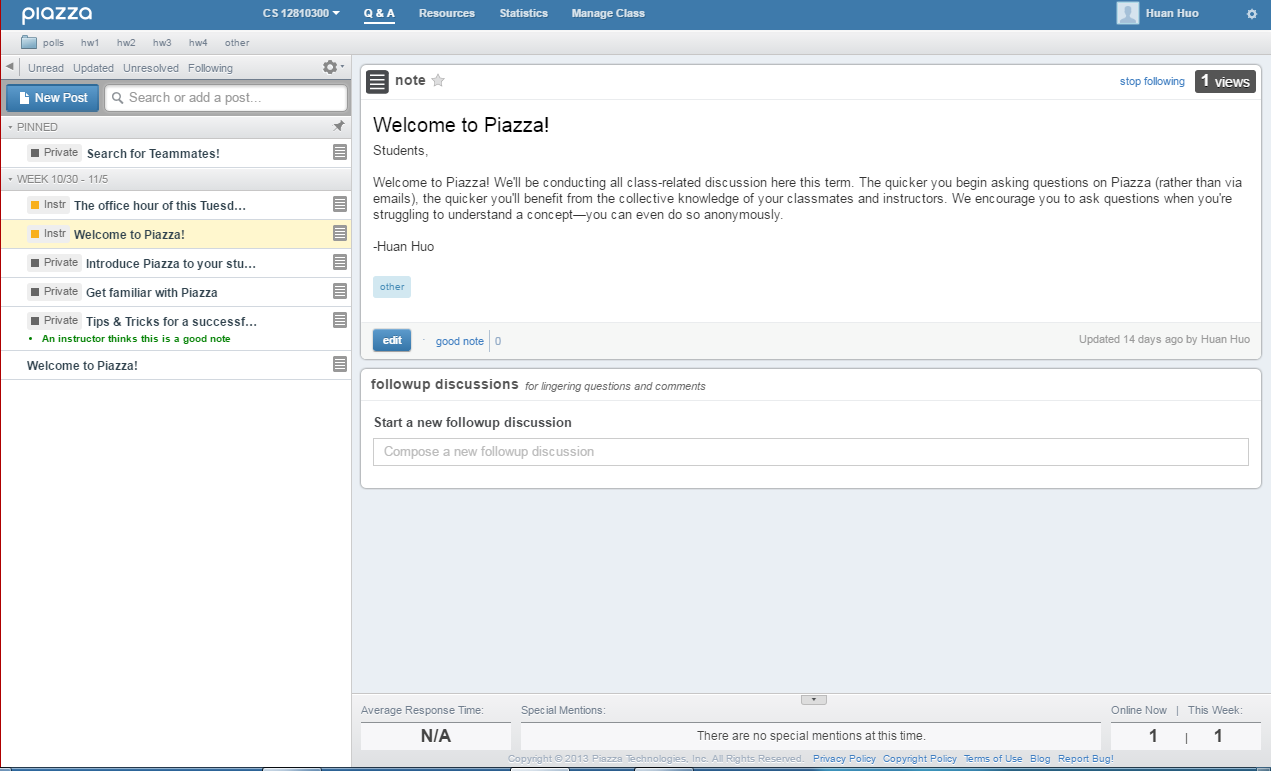Select the hw4 folder filter
Image resolution: width=1271 pixels, height=771 pixels.
pos(198,43)
